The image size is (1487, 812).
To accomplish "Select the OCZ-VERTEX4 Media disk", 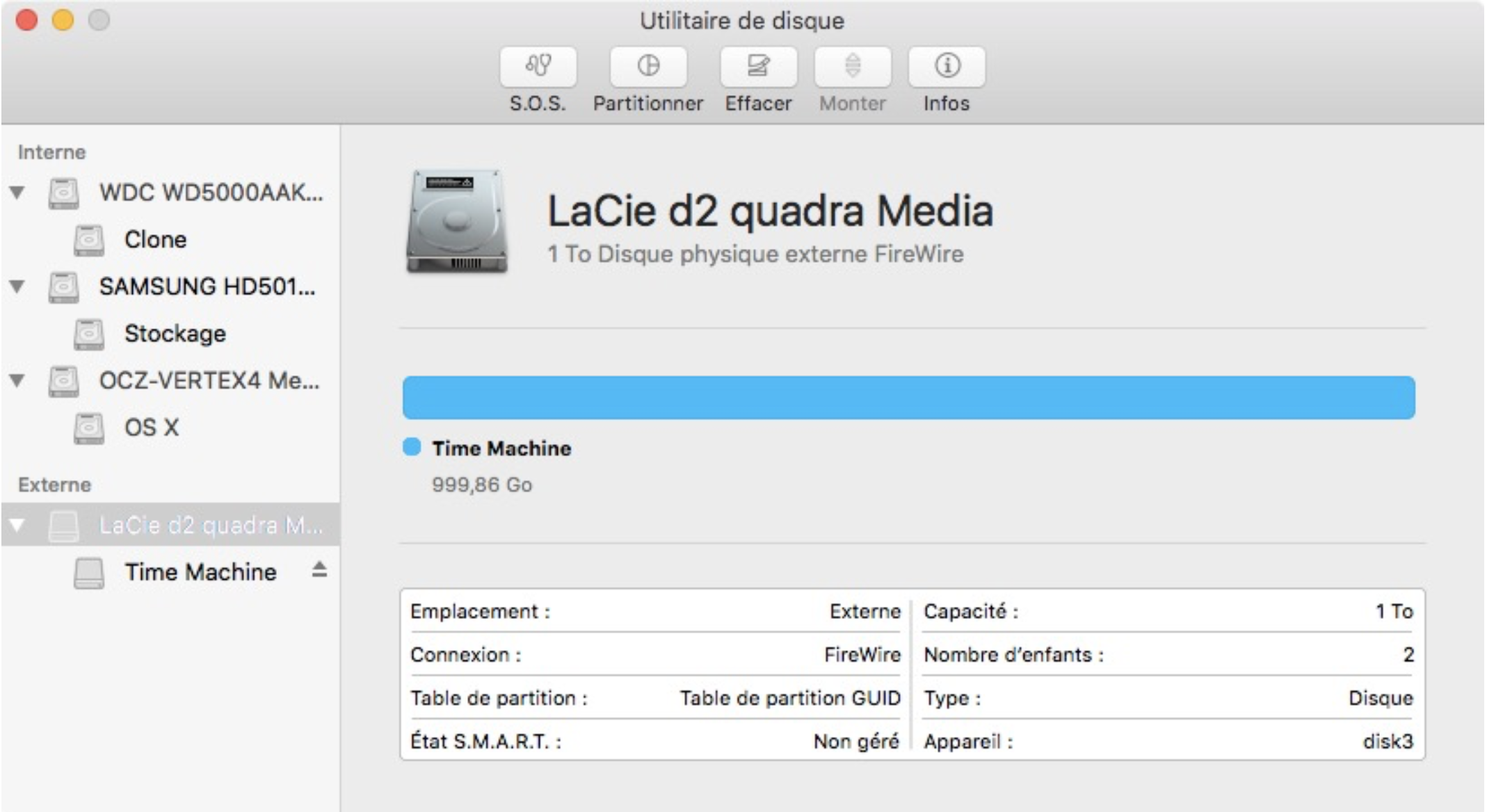I will click(209, 380).
